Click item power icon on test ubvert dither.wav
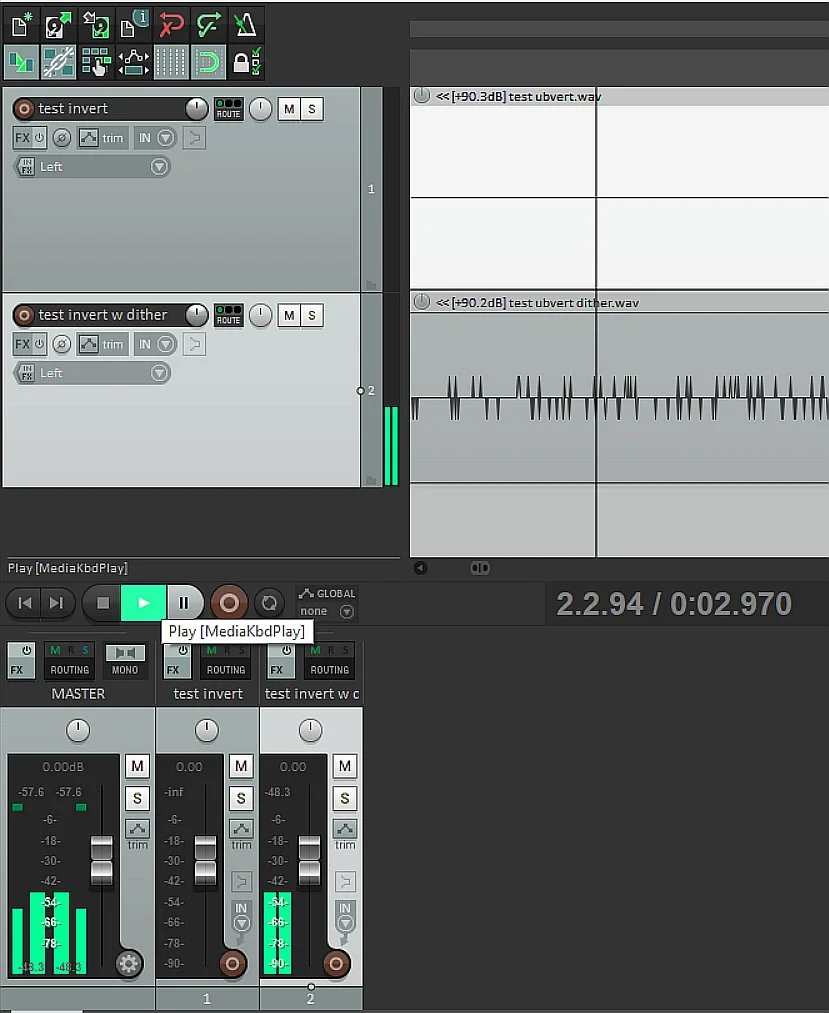 click(x=421, y=302)
